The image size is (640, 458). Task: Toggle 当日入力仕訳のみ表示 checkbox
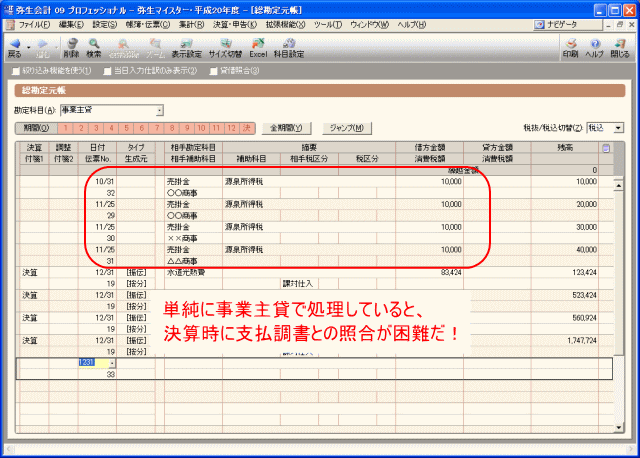[107, 71]
